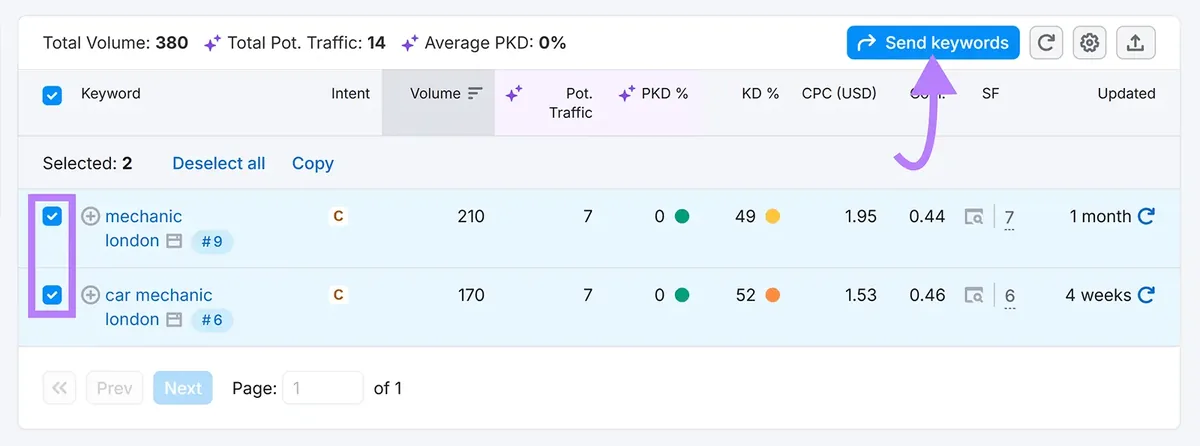Refresh metrics for mechanic london row
Viewport: 1200px width, 446px height.
click(1147, 216)
